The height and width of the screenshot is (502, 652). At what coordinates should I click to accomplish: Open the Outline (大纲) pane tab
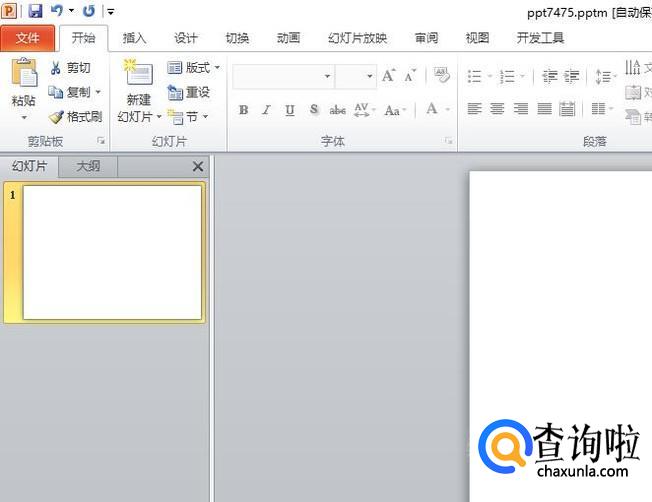pos(88,167)
